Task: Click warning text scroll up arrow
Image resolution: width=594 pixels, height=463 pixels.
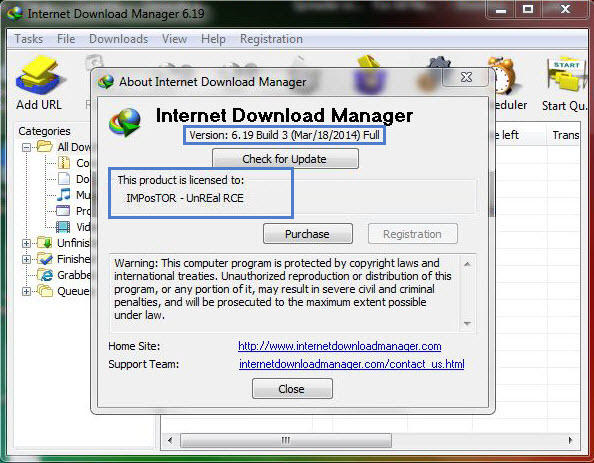Action: (467, 264)
